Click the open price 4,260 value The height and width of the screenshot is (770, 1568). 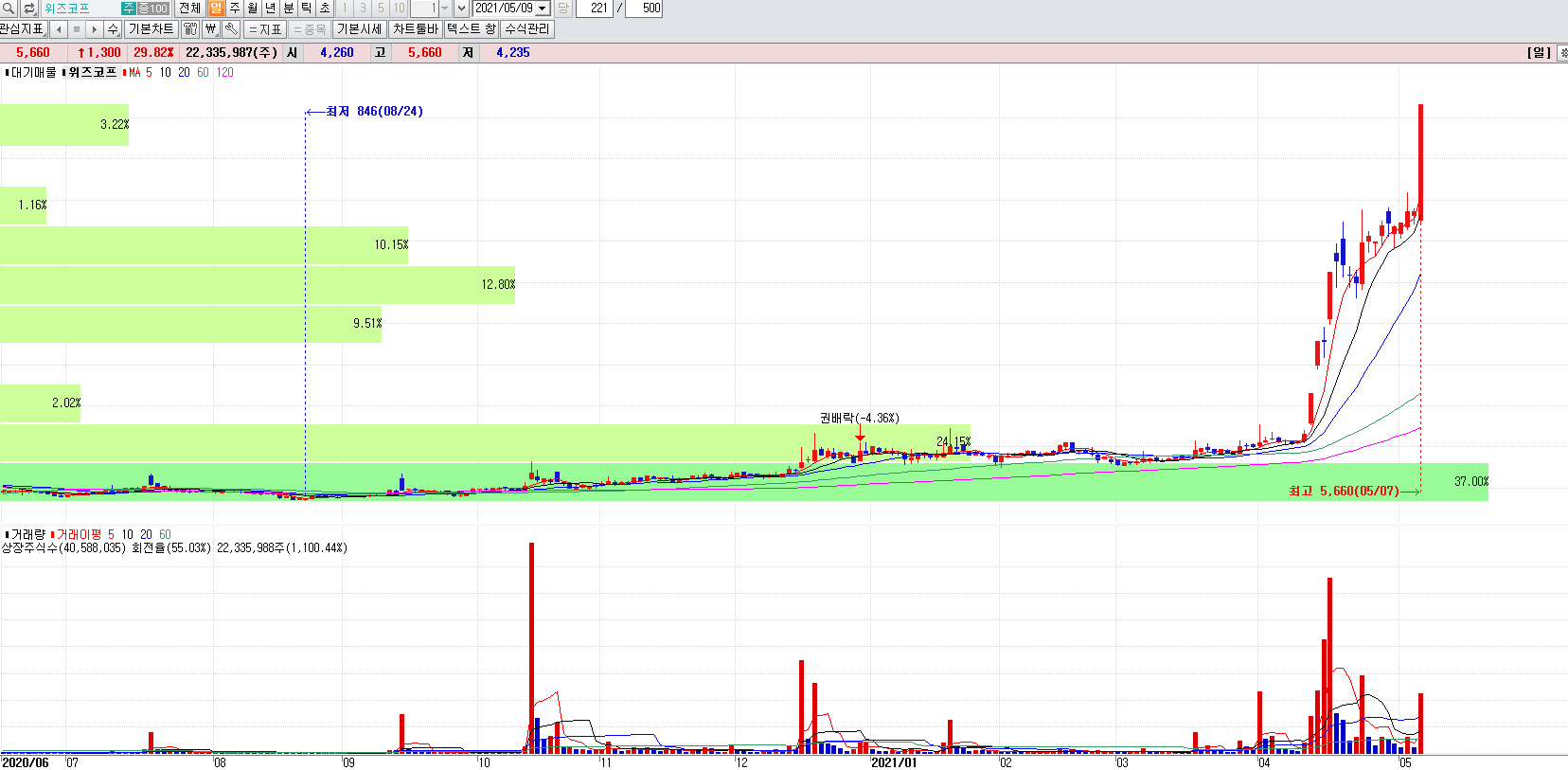[x=337, y=53]
